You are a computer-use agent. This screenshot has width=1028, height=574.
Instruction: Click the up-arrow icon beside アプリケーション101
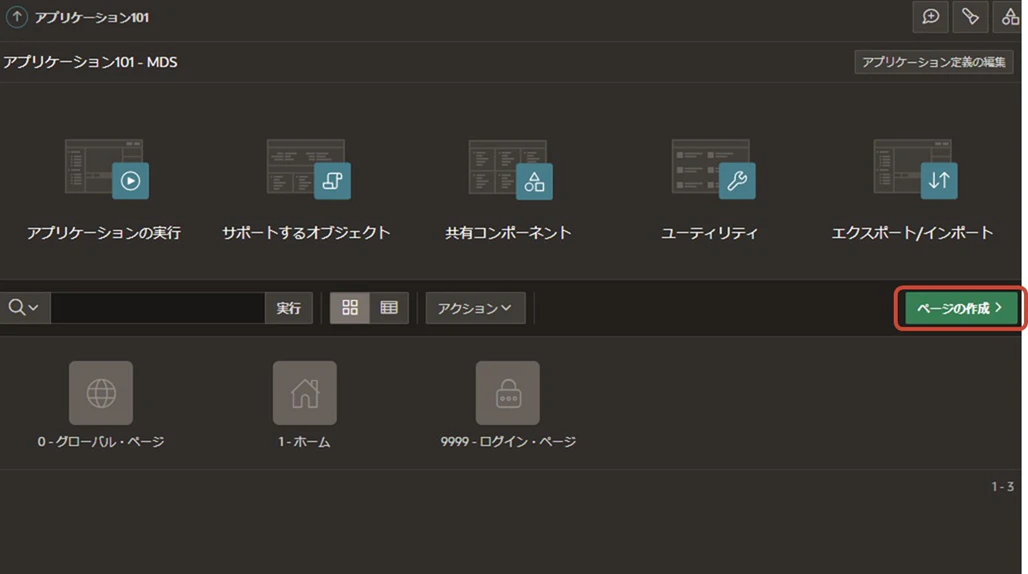tap(16, 17)
